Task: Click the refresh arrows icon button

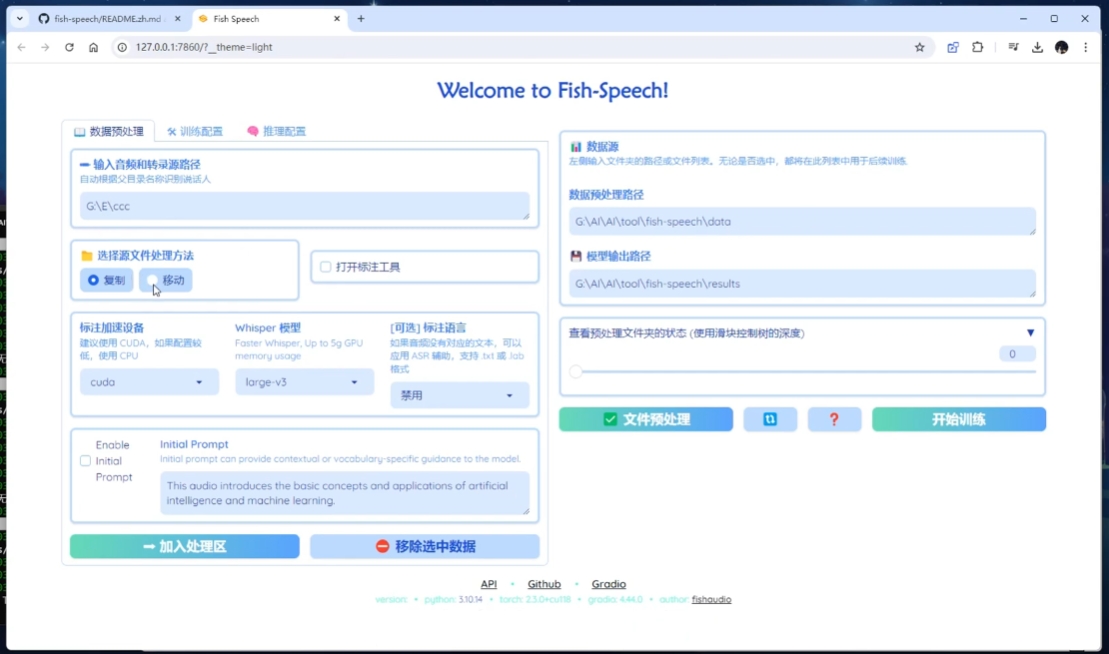Action: 770,419
